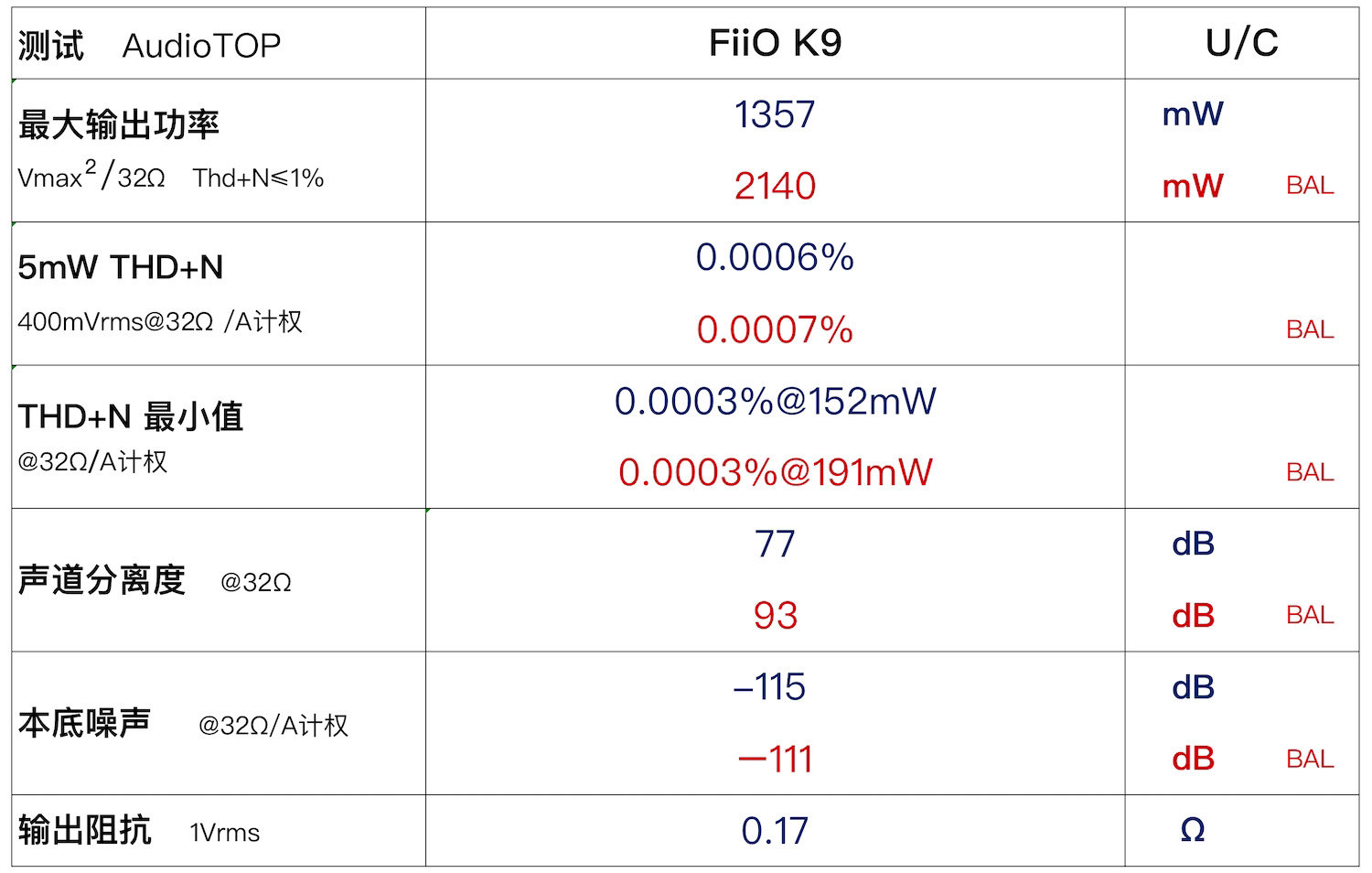
Task: Click the 5mW THD+N row label
Action: 121,267
